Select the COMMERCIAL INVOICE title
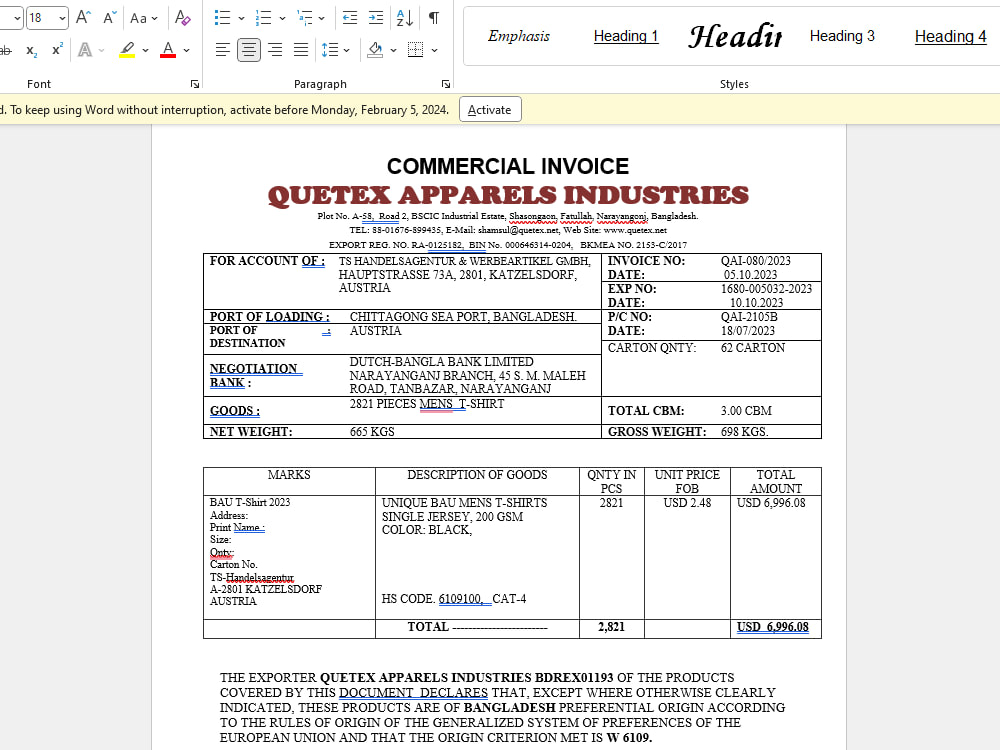 click(508, 166)
